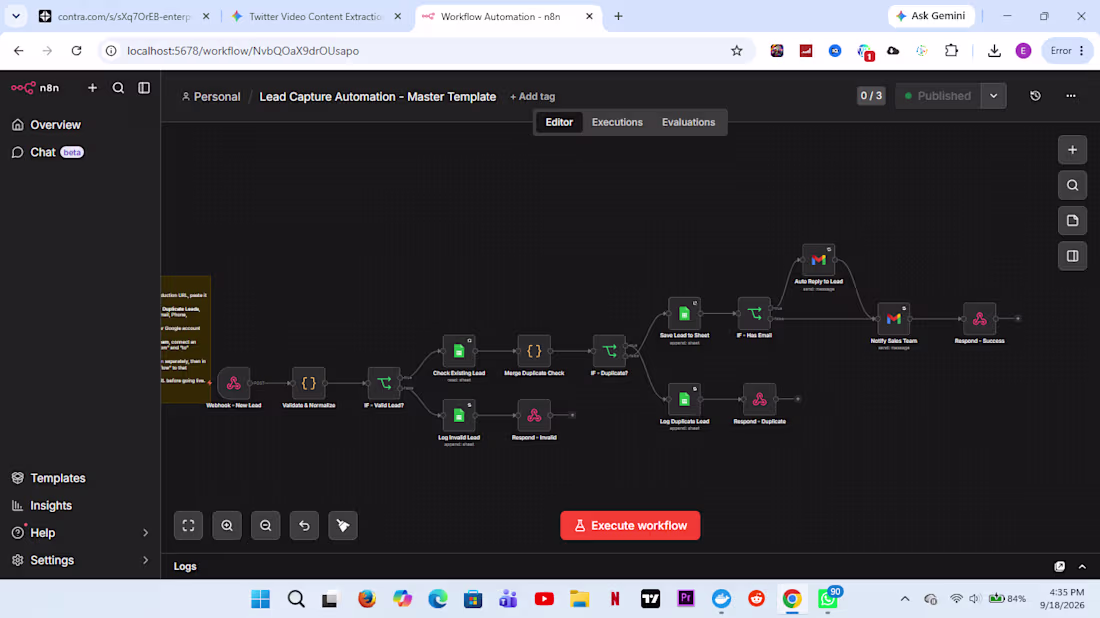Expand the Settings submenu
The image size is (1100, 618).
[x=145, y=560]
